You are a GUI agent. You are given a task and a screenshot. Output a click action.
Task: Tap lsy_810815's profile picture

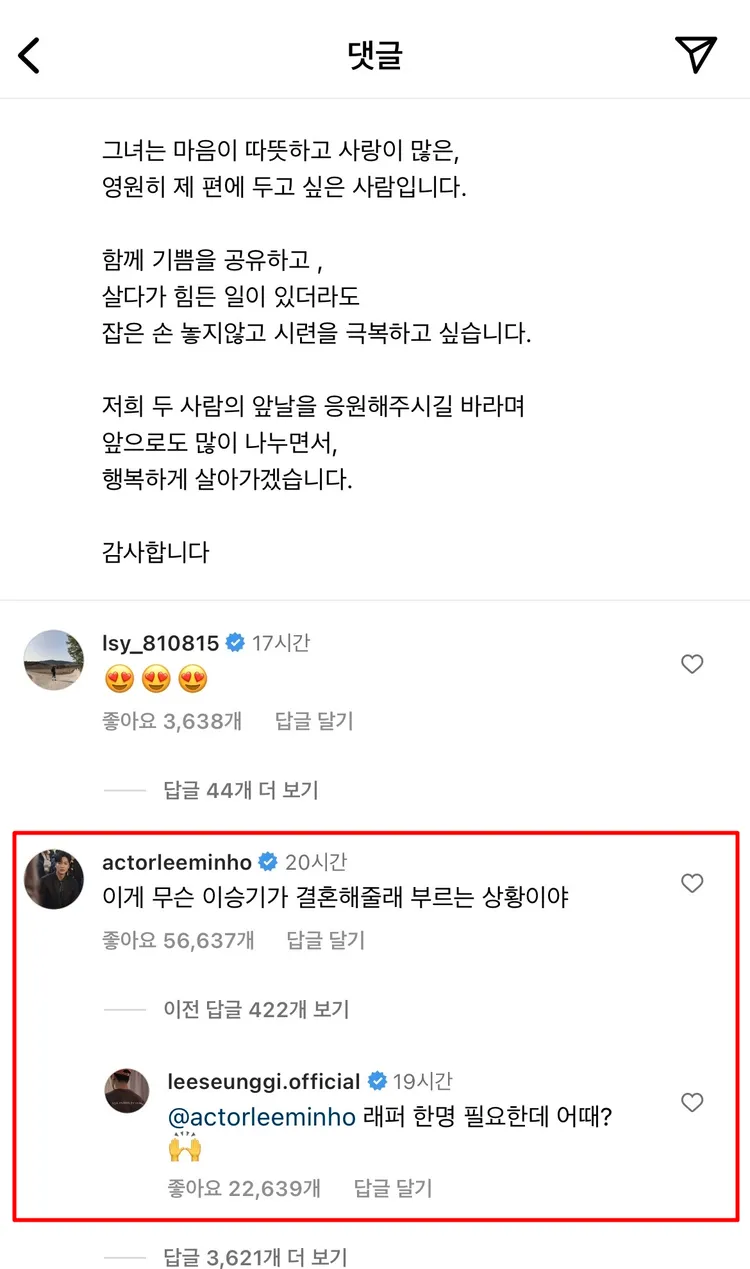54,660
